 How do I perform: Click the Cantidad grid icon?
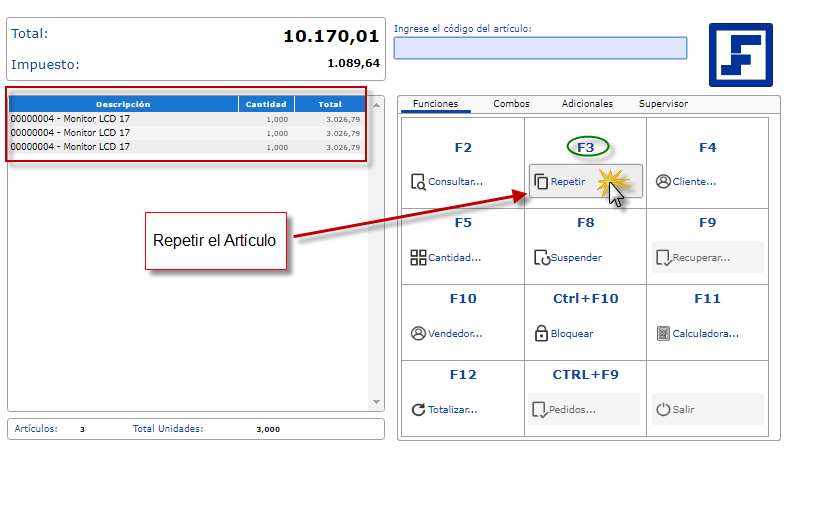coord(418,258)
